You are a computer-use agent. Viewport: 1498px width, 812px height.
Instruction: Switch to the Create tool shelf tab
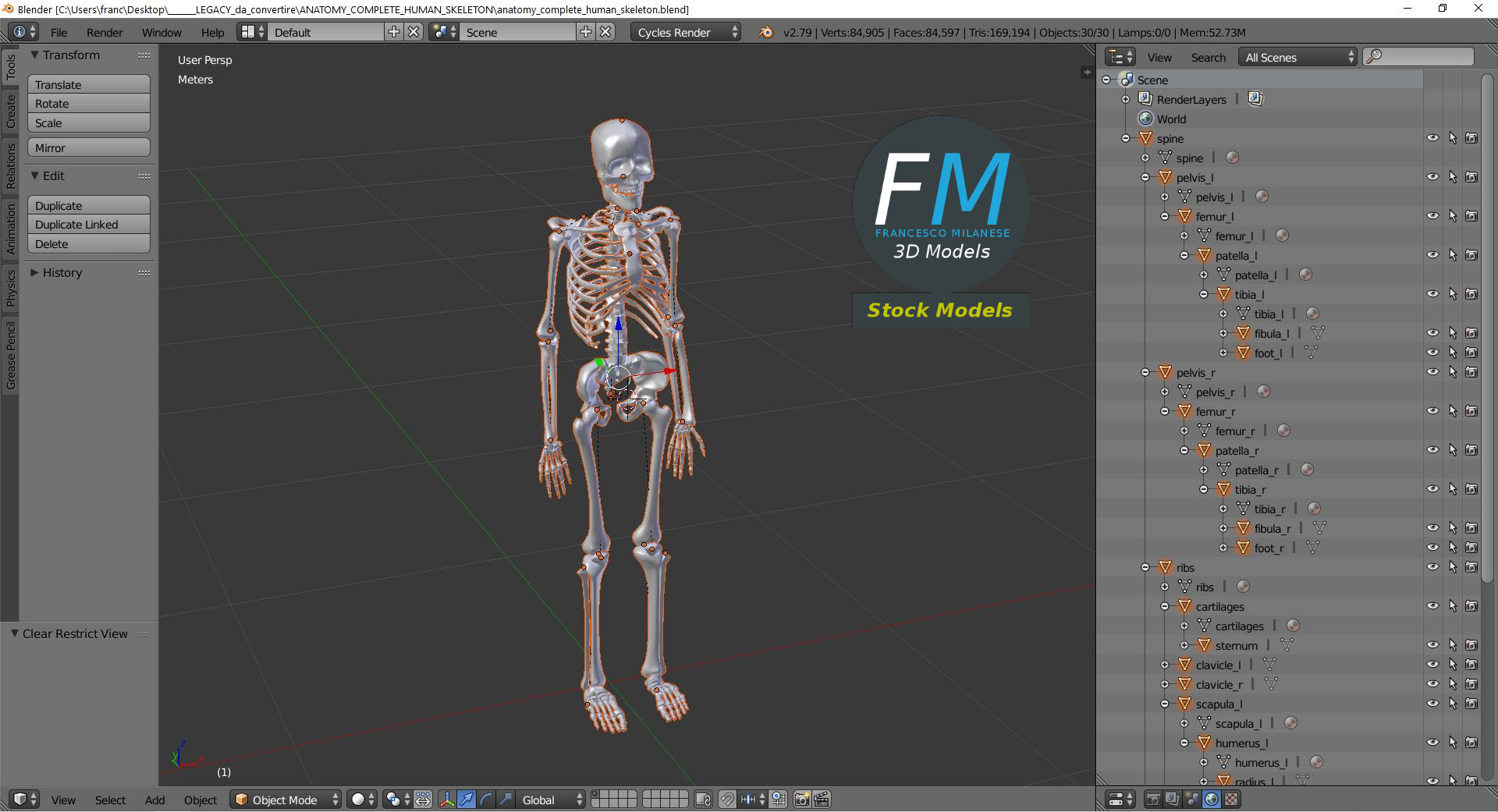pos(11,113)
